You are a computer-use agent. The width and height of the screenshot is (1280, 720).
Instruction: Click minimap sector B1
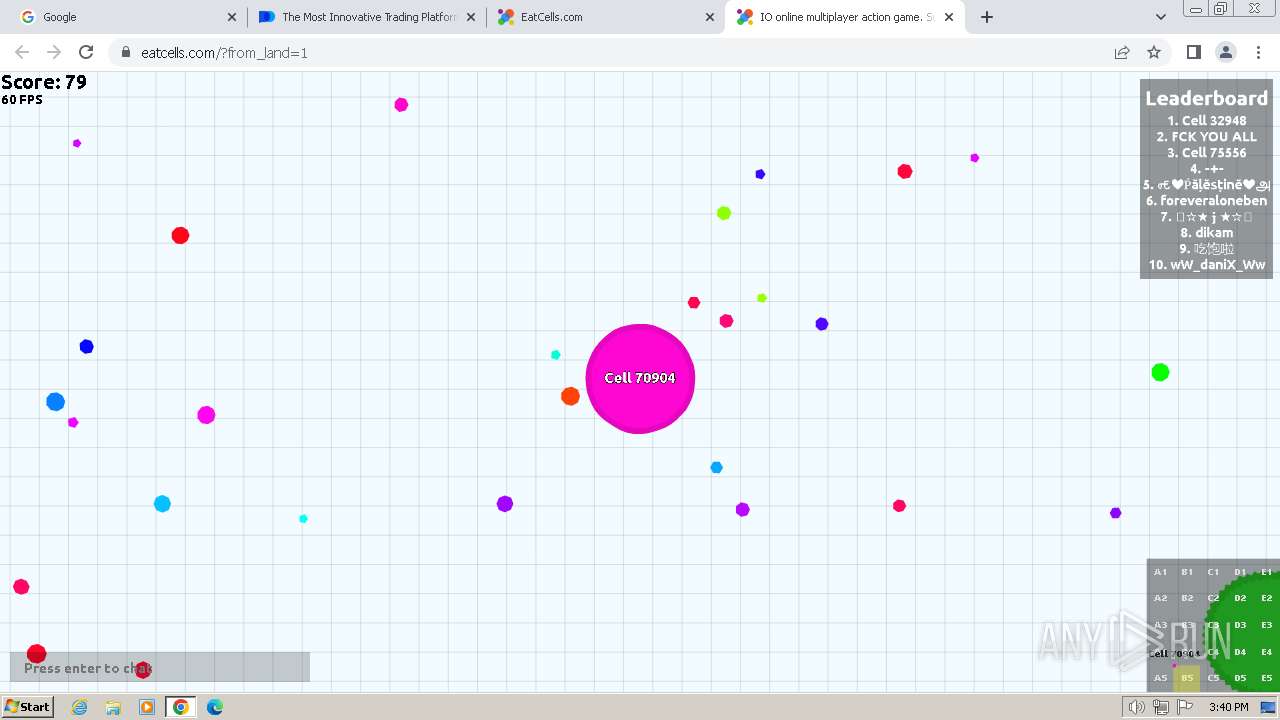click(1187, 572)
